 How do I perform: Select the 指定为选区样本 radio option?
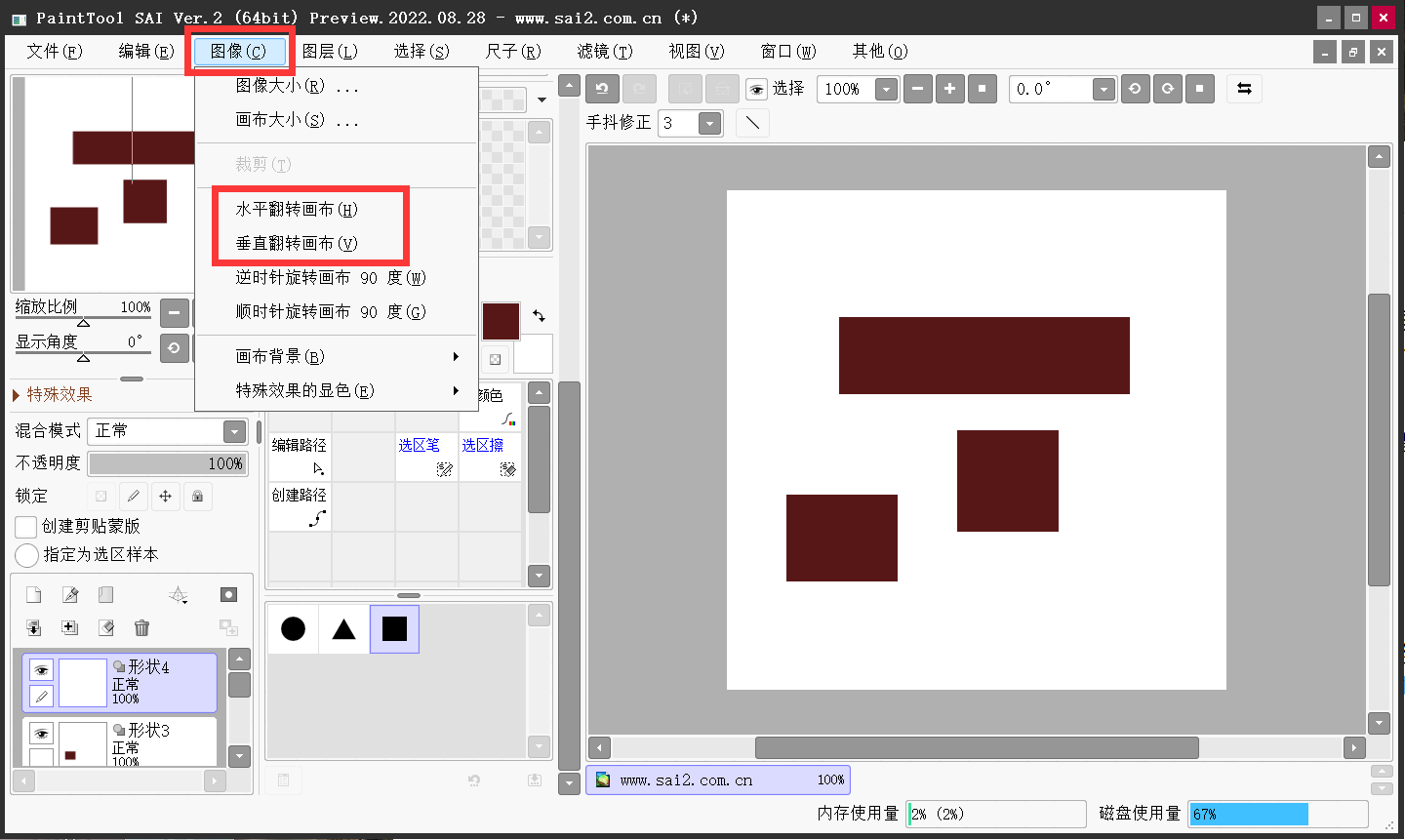(26, 555)
